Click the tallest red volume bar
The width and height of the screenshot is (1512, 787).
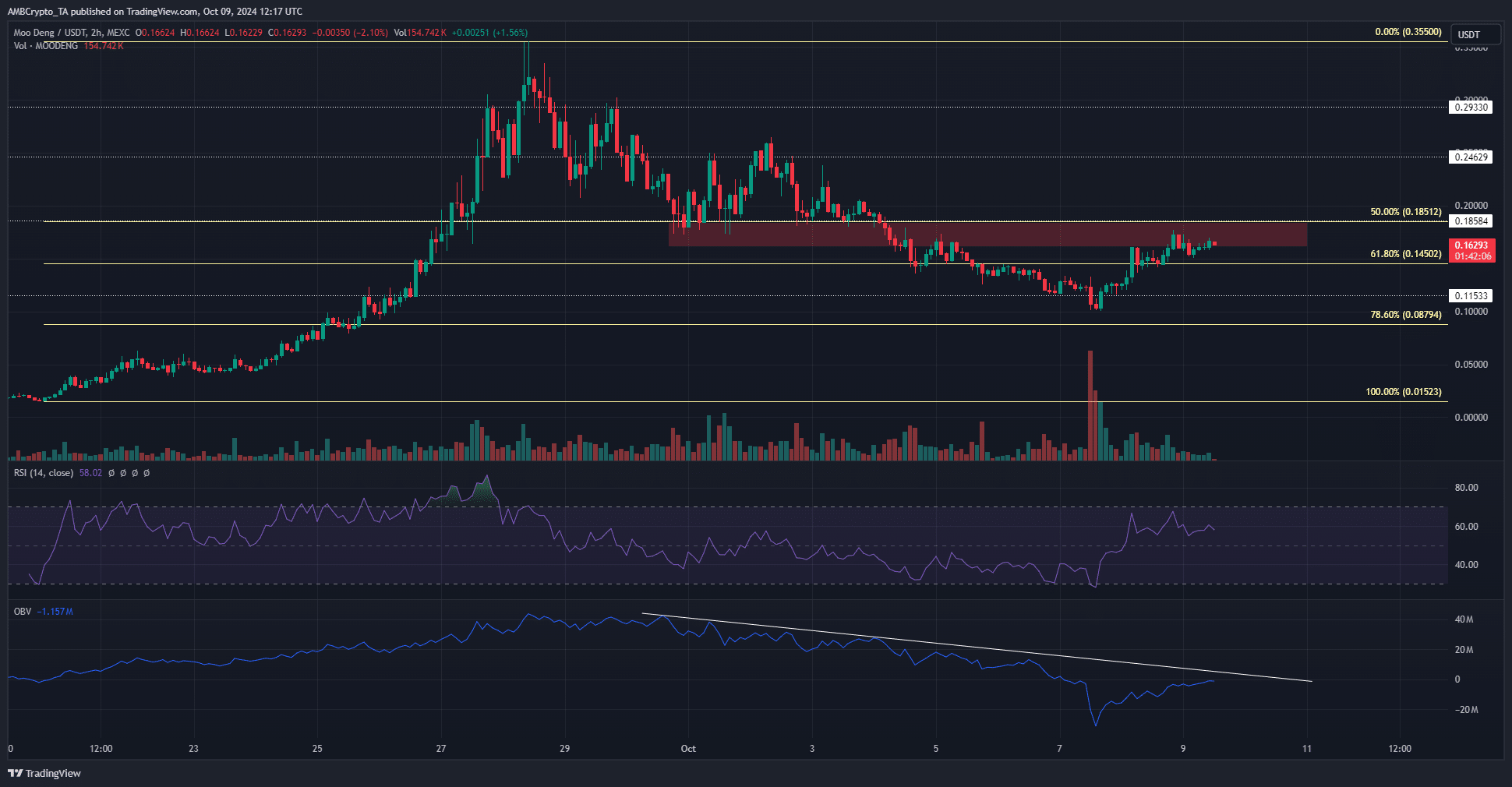[1090, 405]
